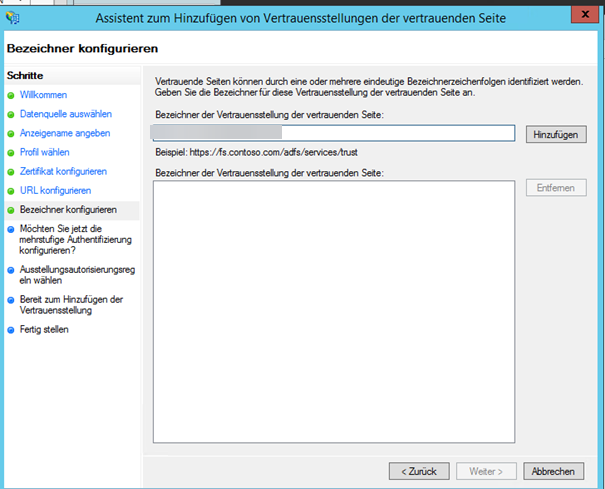Viewport: 605px width, 489px height.
Task: Click blue dot beside Fertig stellen
Action: click(x=11, y=330)
